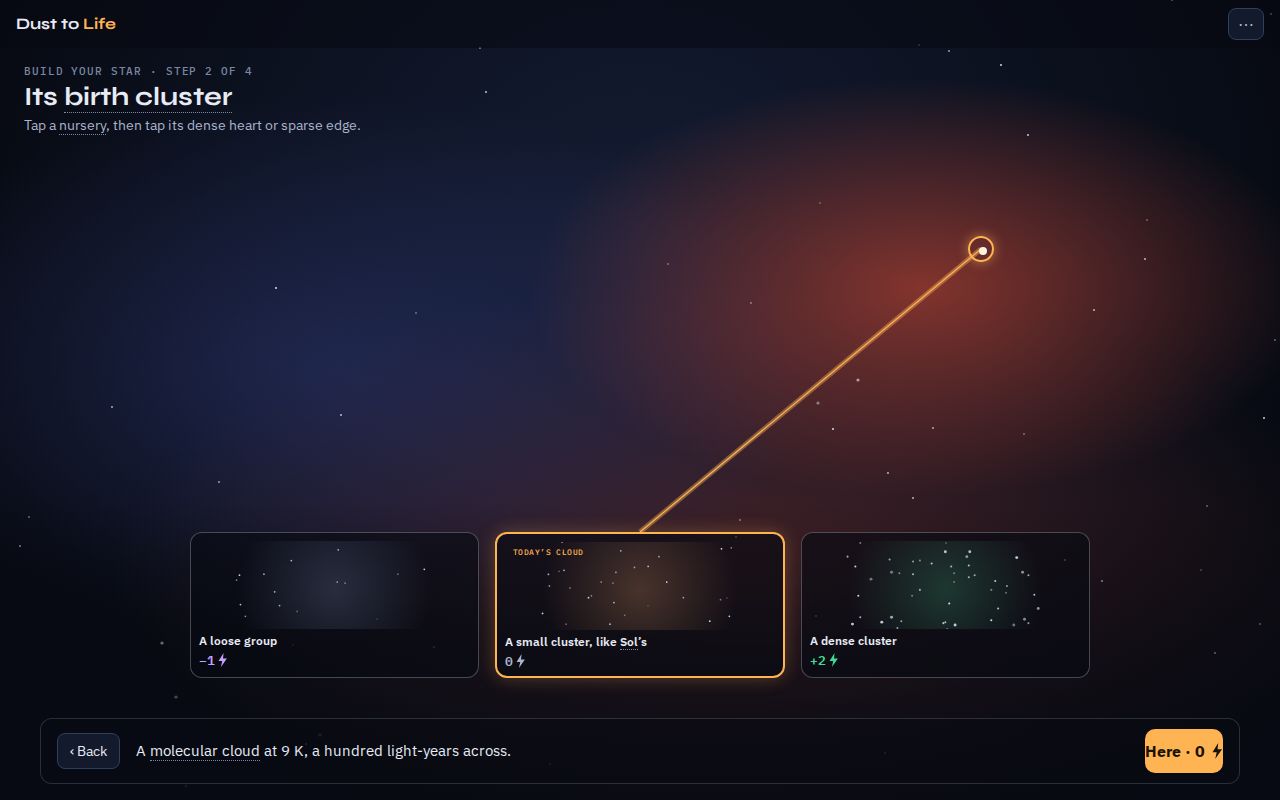This screenshot has height=800, width=1280.
Task: Click the Dust to Life logo
Action: 66,23
